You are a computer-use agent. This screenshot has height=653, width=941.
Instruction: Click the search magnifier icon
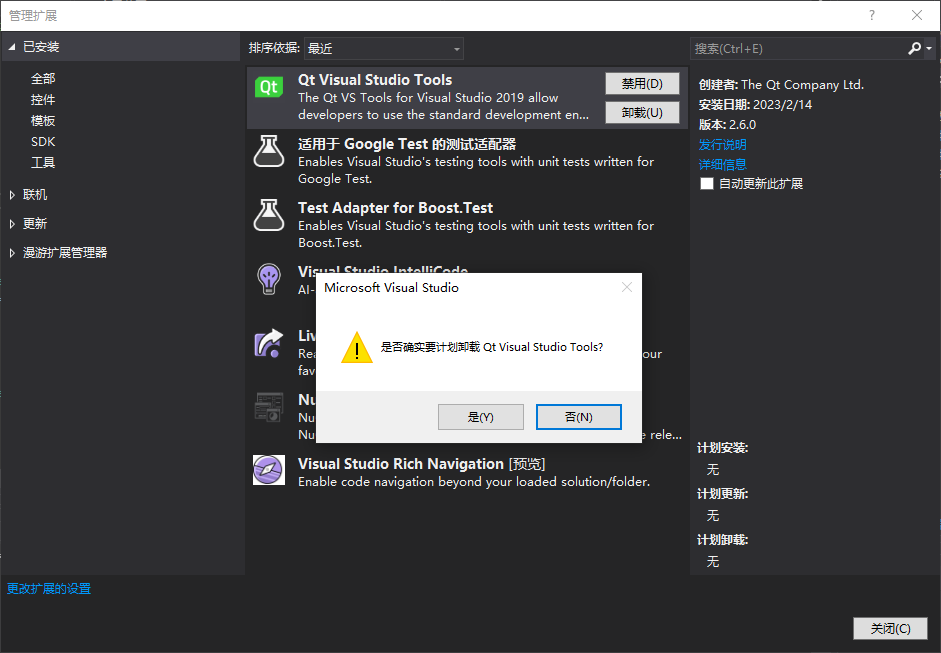point(914,48)
